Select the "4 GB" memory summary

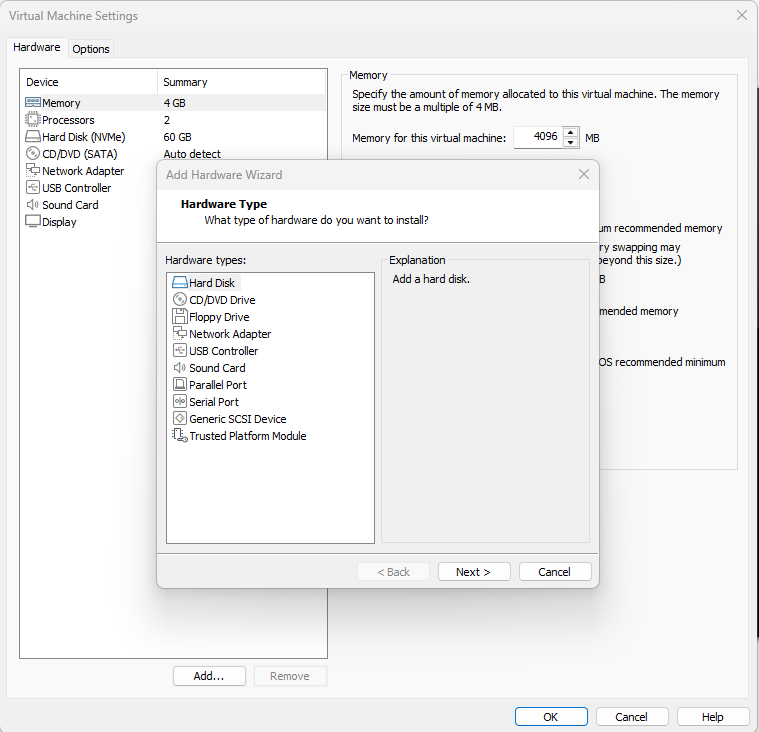[174, 103]
